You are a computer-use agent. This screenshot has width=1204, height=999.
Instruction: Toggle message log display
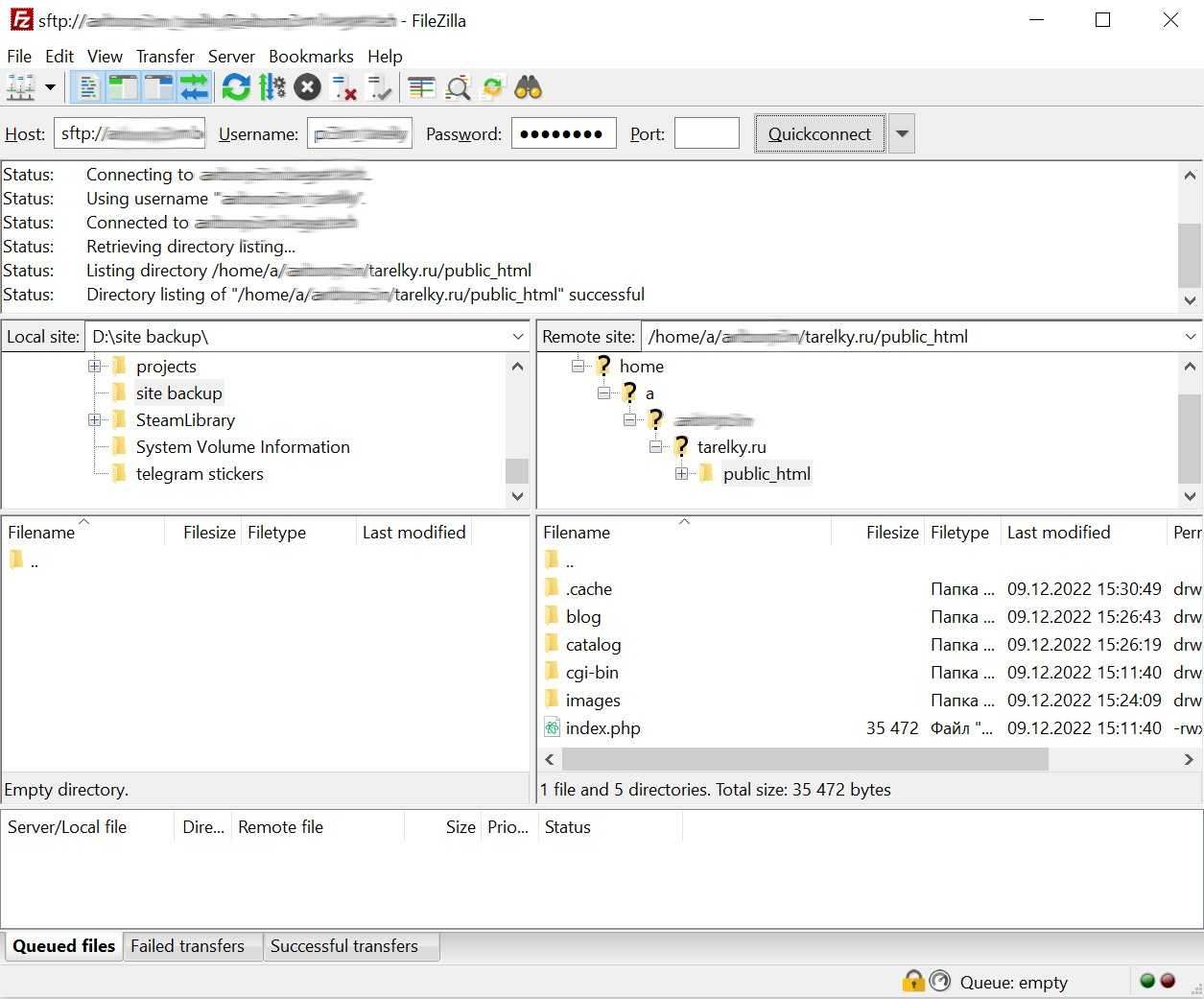(x=88, y=88)
